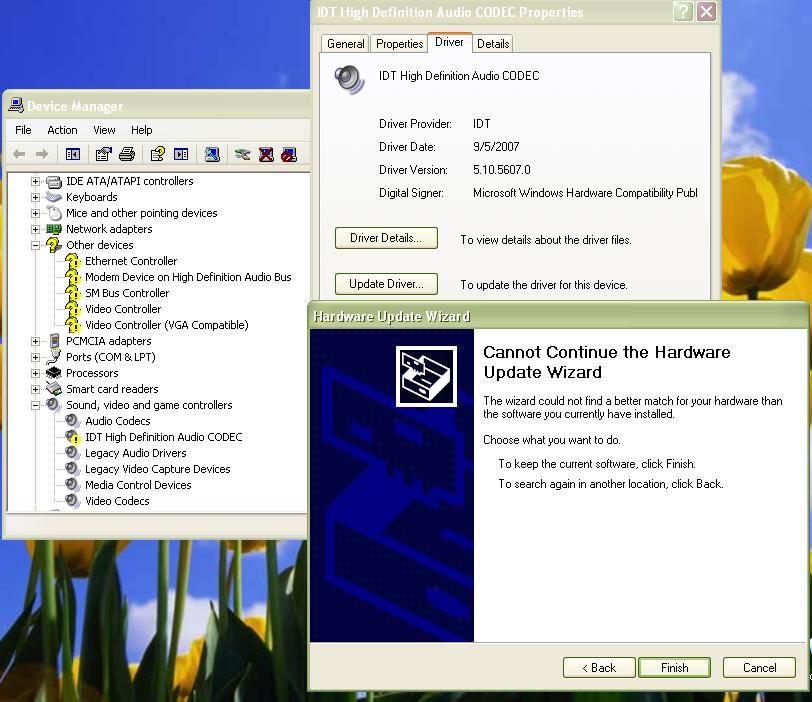812x702 pixels.
Task: Click the context Help button in Properties title bar
Action: [x=683, y=11]
